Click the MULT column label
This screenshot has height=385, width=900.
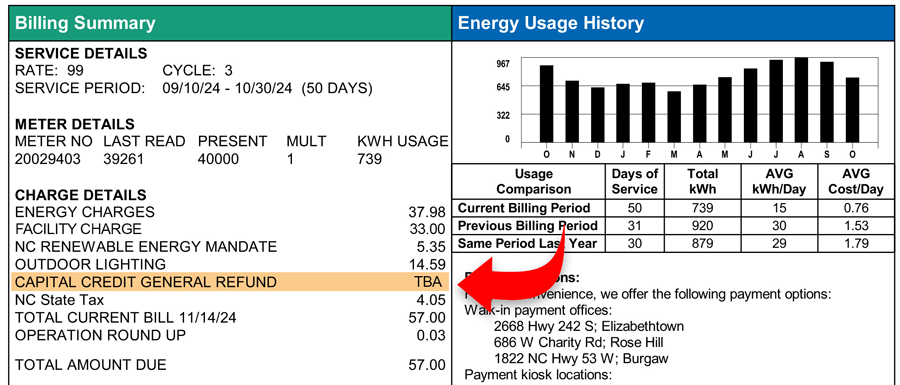pyautogui.click(x=306, y=141)
